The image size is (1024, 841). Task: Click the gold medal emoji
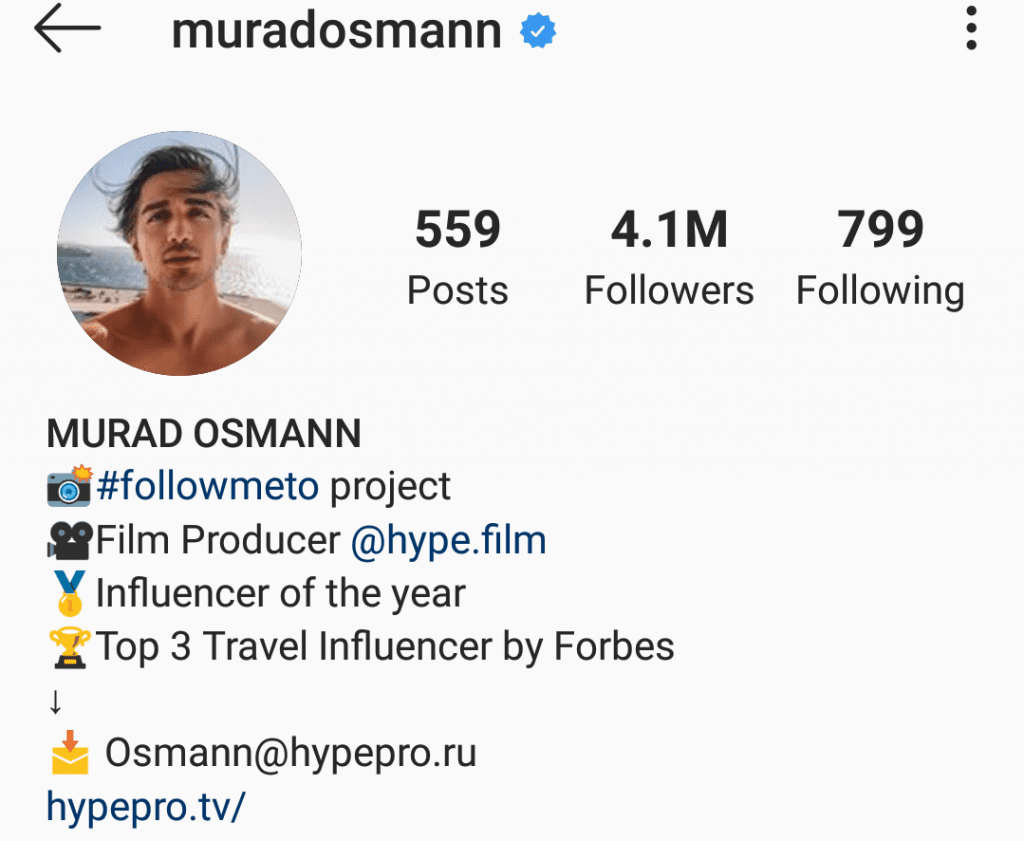70,594
